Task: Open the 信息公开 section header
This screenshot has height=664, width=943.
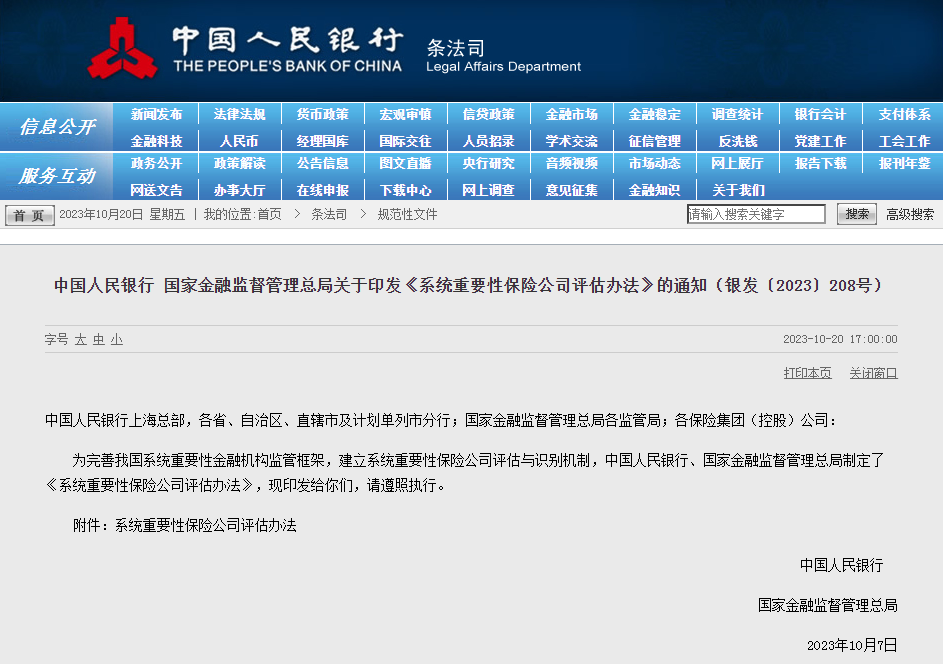Action: coord(56,127)
